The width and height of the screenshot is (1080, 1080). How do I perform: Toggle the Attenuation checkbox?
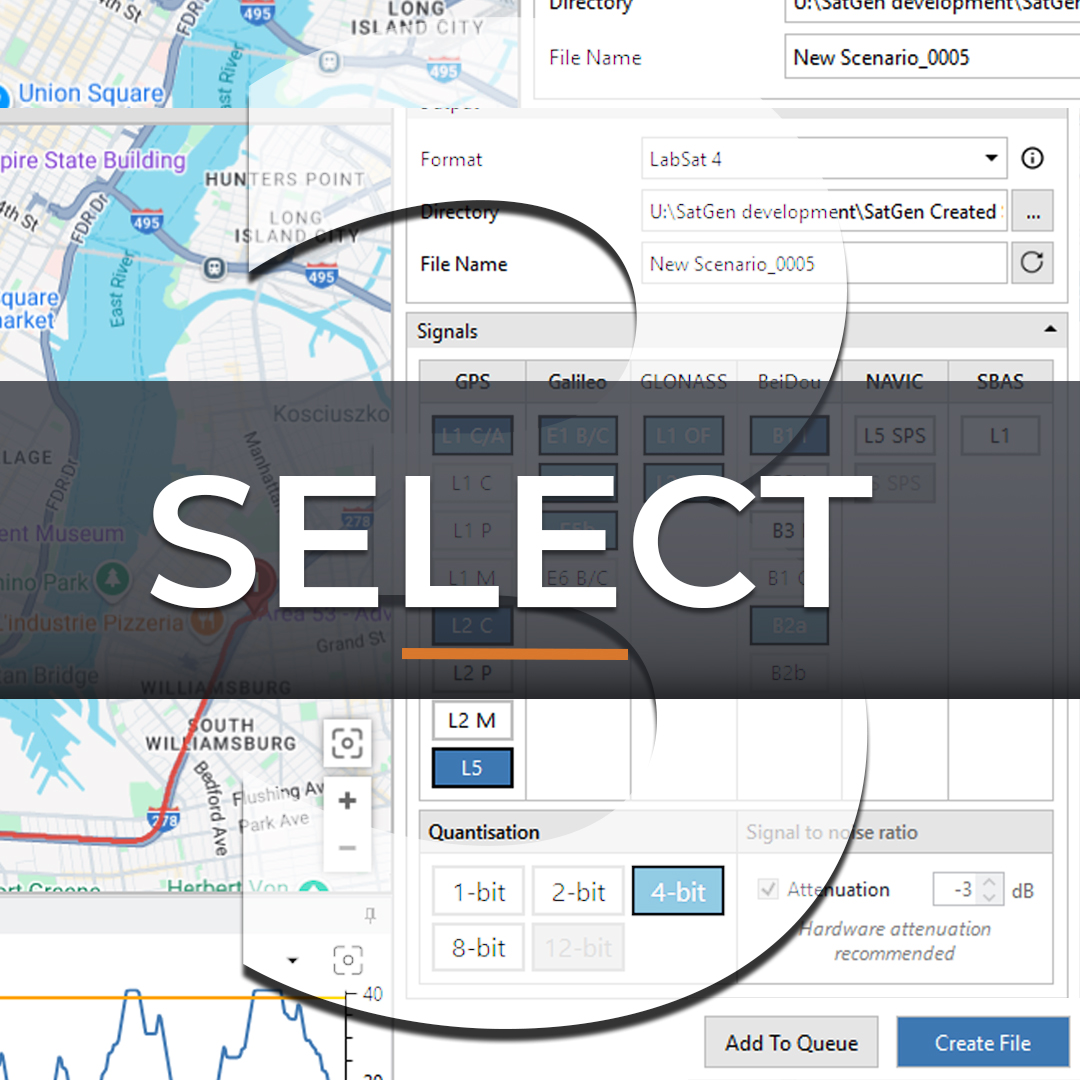tap(769, 889)
